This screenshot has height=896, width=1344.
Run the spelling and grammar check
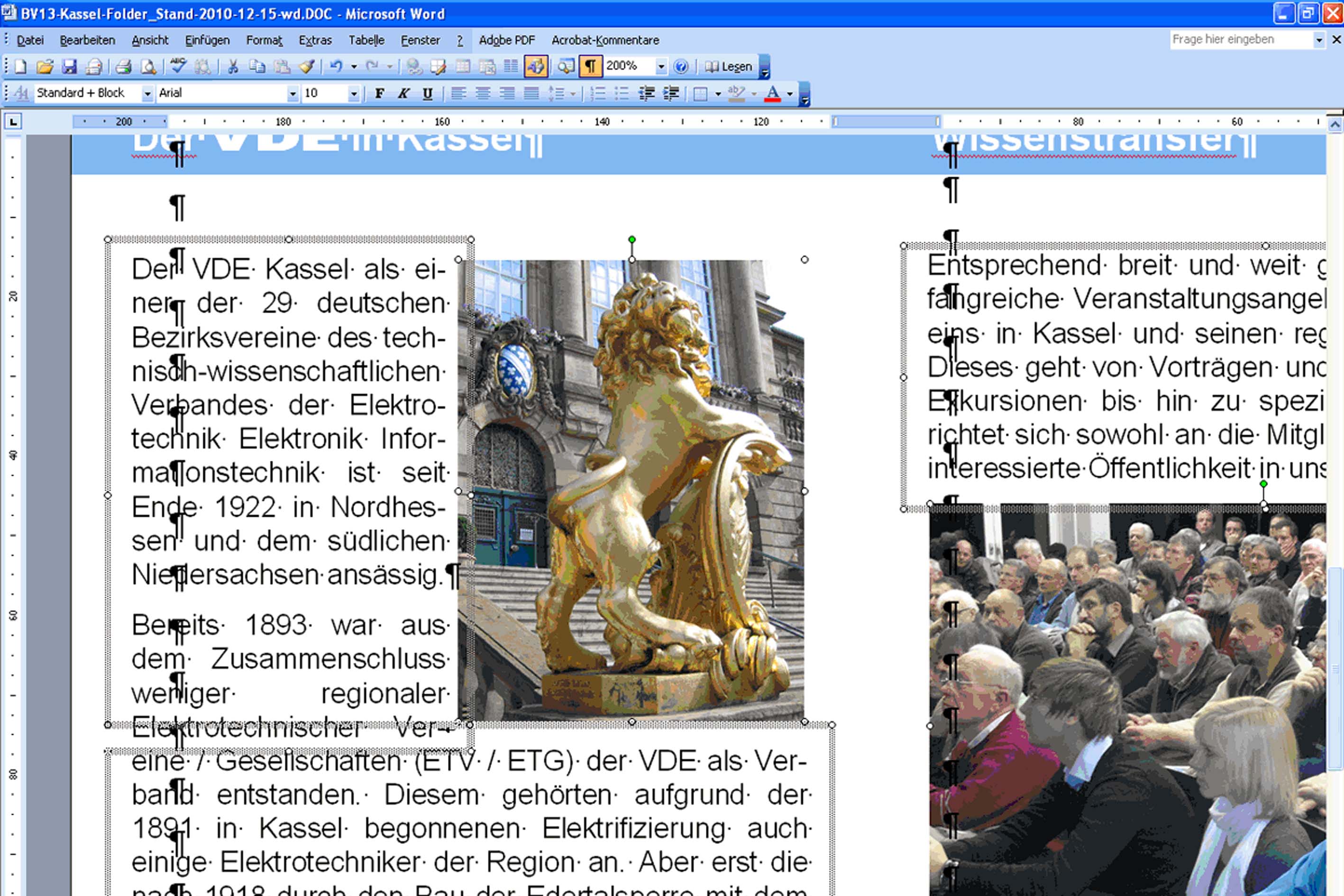[x=178, y=67]
